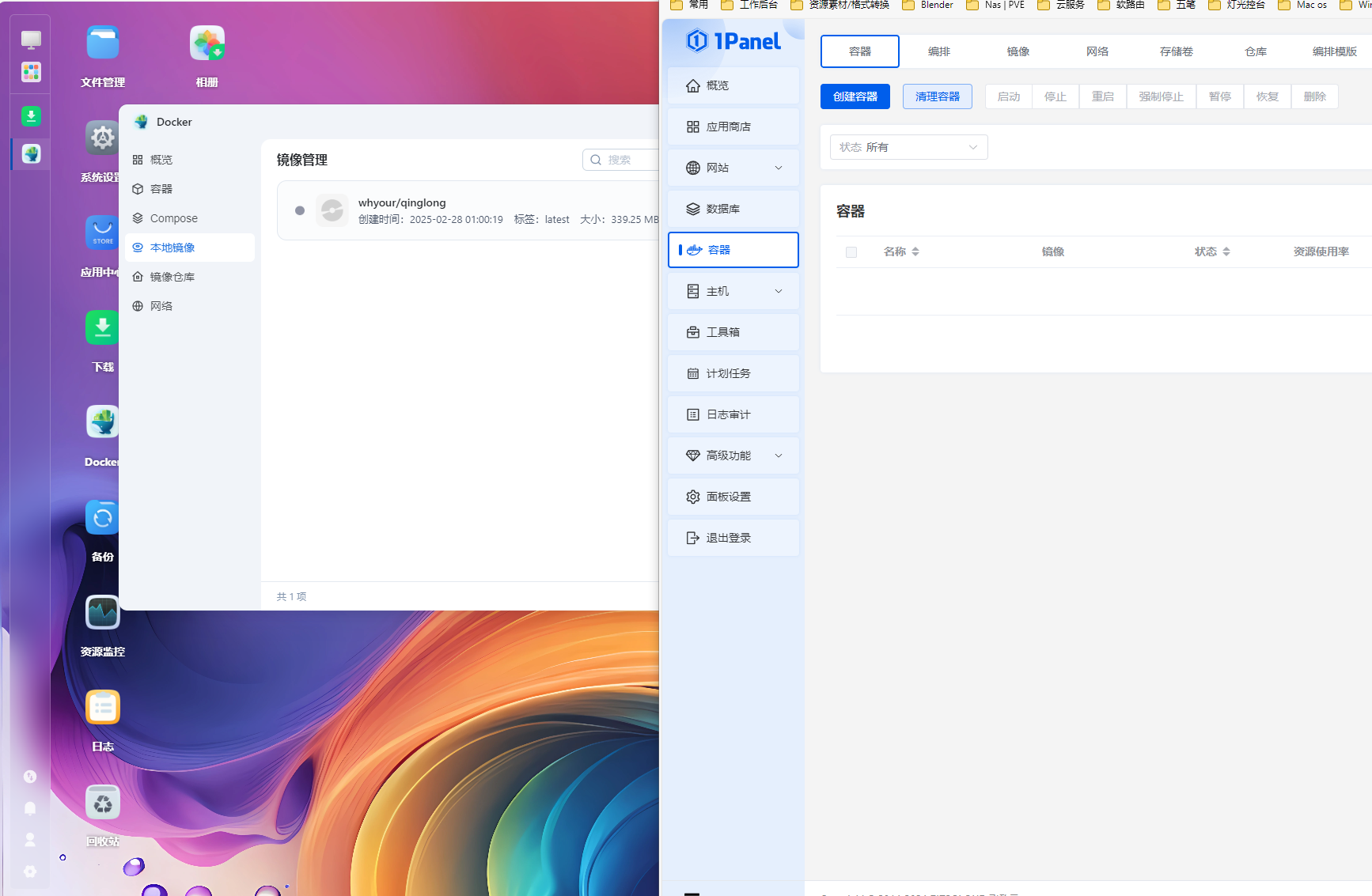This screenshot has width=1372, height=896.
Task: Click the 强制停止 button
Action: pyautogui.click(x=1162, y=96)
